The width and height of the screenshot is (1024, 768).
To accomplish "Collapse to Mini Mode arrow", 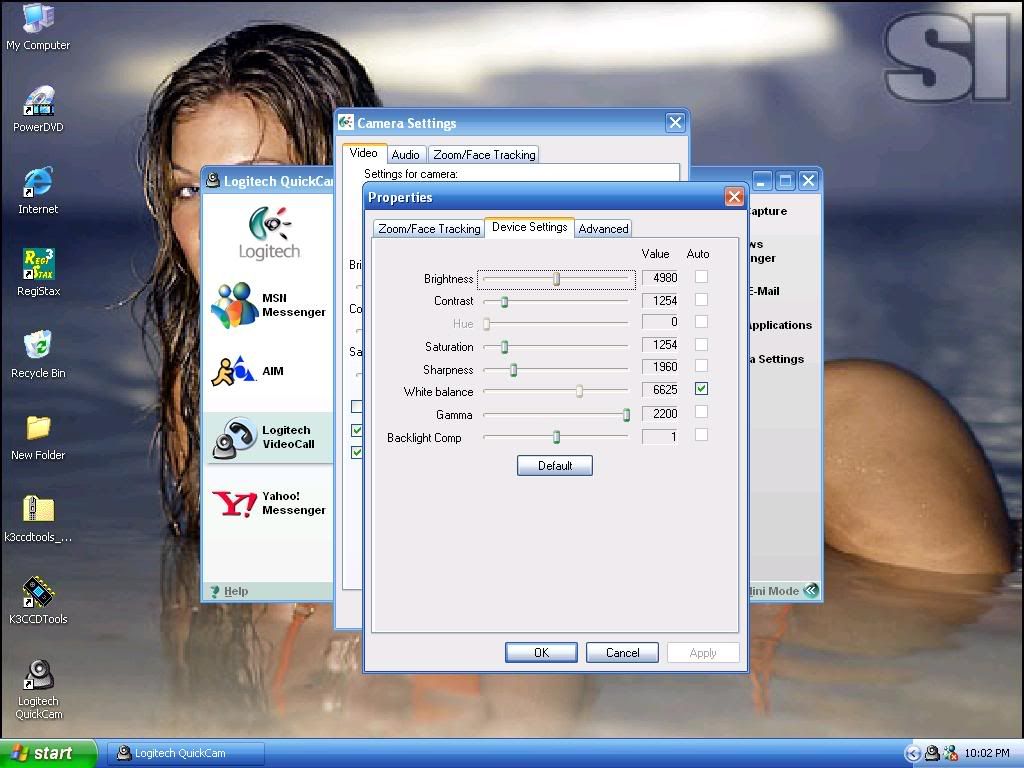I will (x=811, y=591).
